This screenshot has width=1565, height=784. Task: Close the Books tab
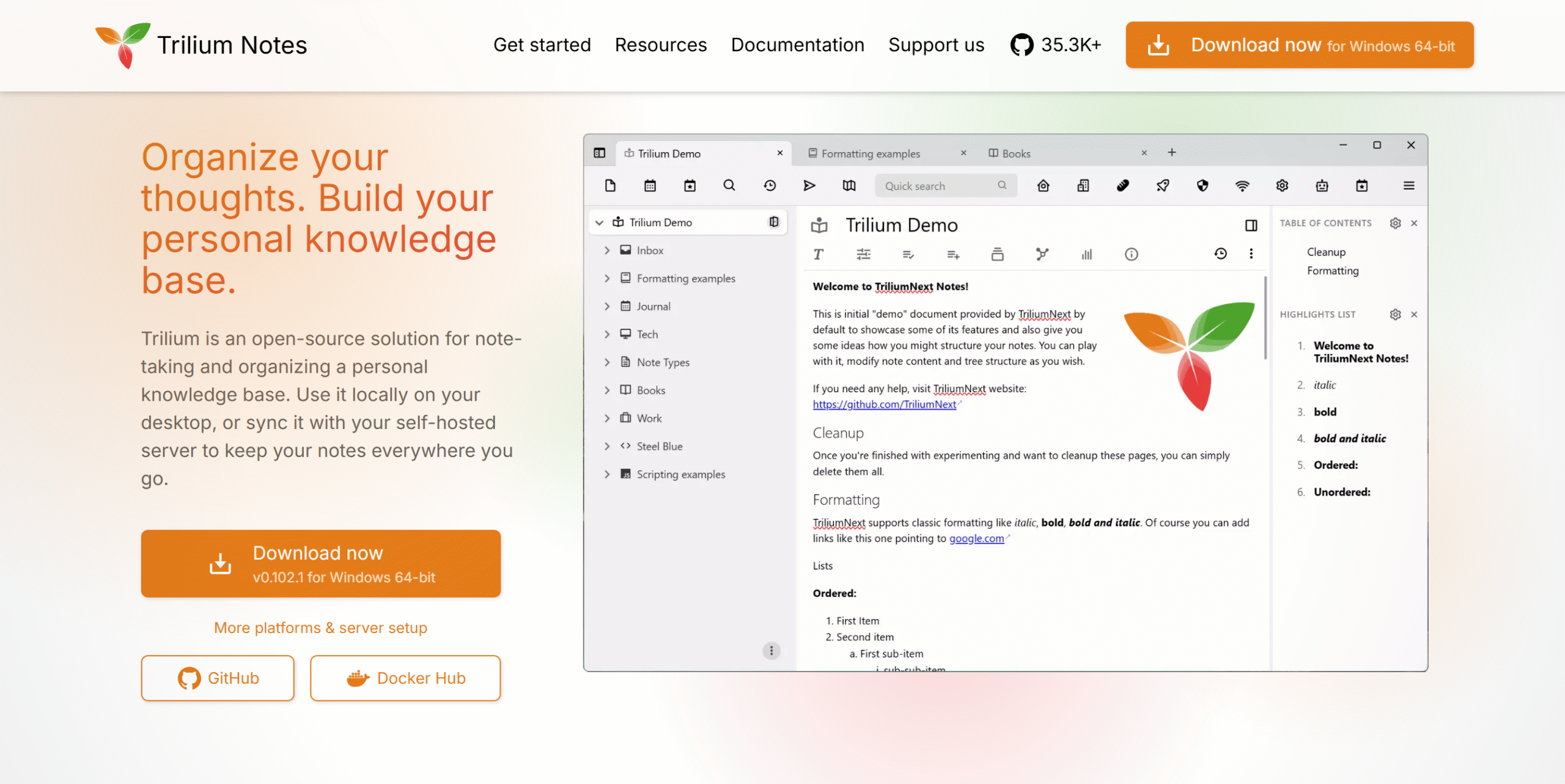click(1144, 153)
